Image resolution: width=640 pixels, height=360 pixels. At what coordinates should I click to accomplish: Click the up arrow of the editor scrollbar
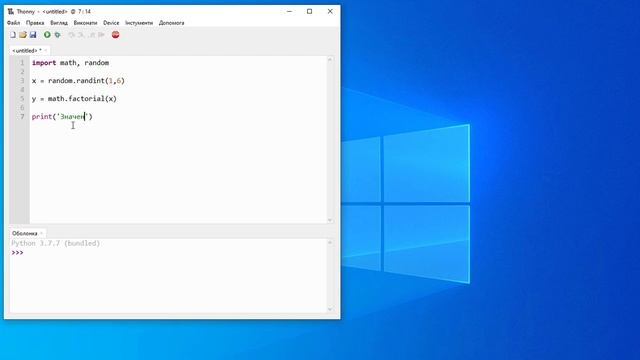[330, 60]
